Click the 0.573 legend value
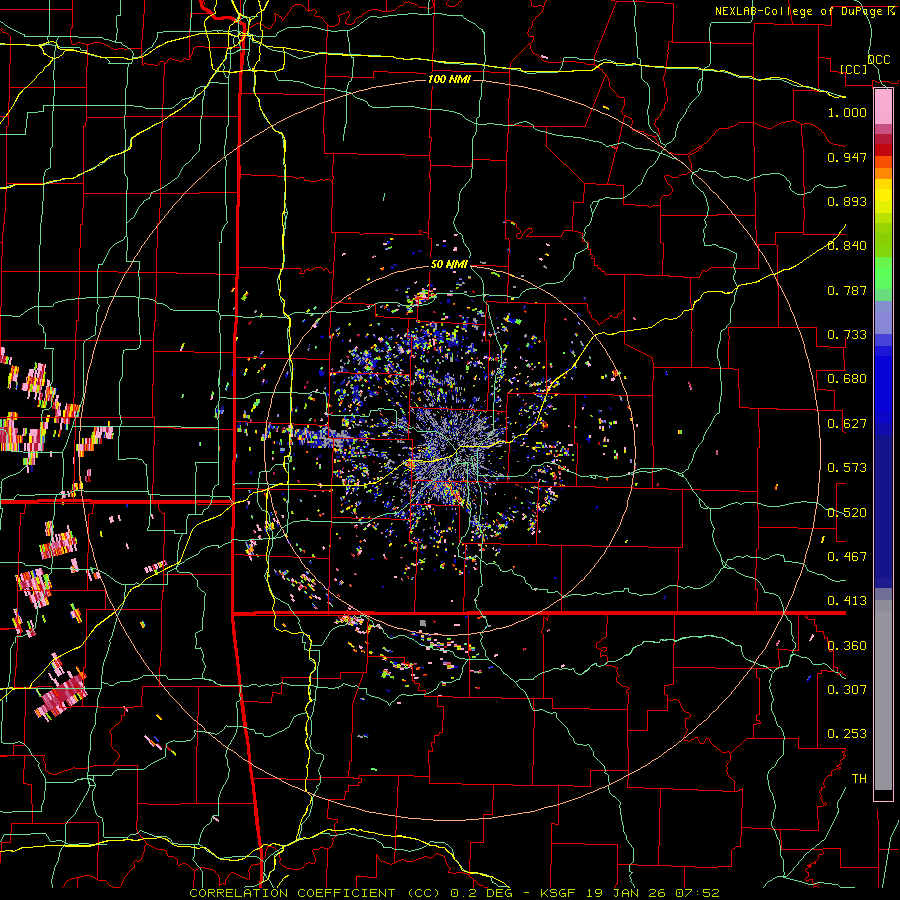The image size is (900, 900). [x=847, y=468]
